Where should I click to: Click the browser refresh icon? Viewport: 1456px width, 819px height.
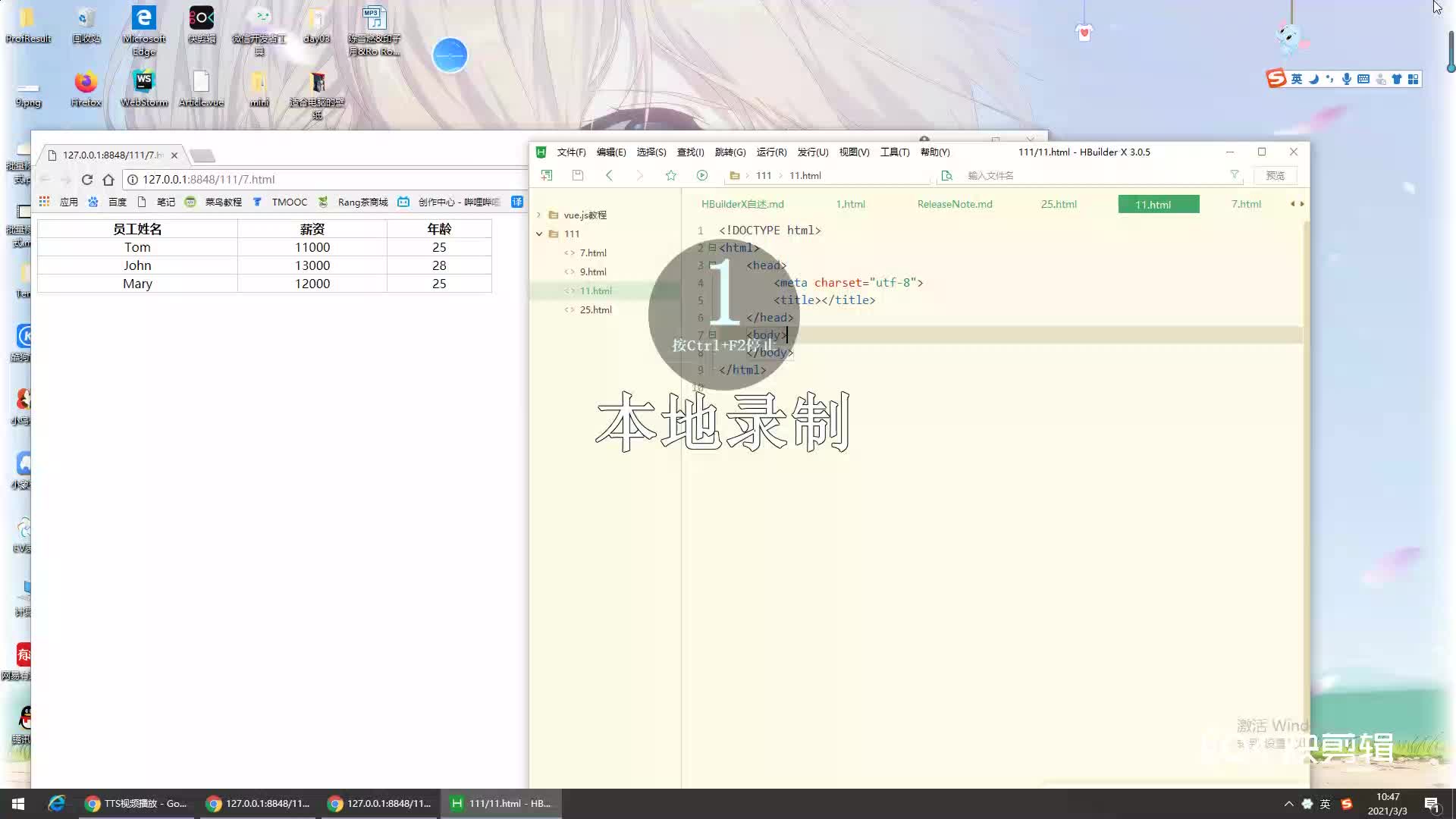(x=87, y=179)
